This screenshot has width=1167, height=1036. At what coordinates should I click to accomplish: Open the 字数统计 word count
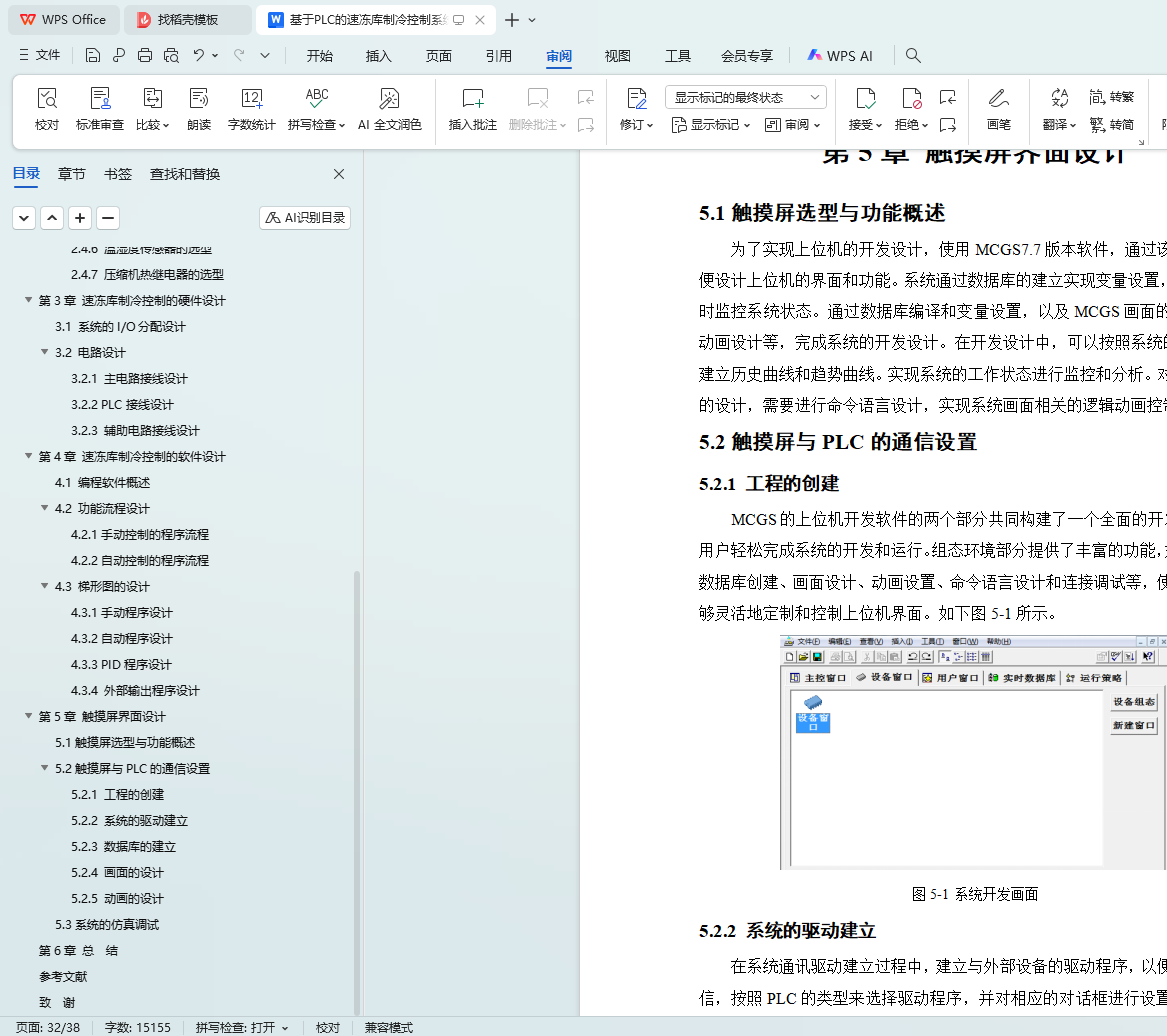click(x=252, y=109)
